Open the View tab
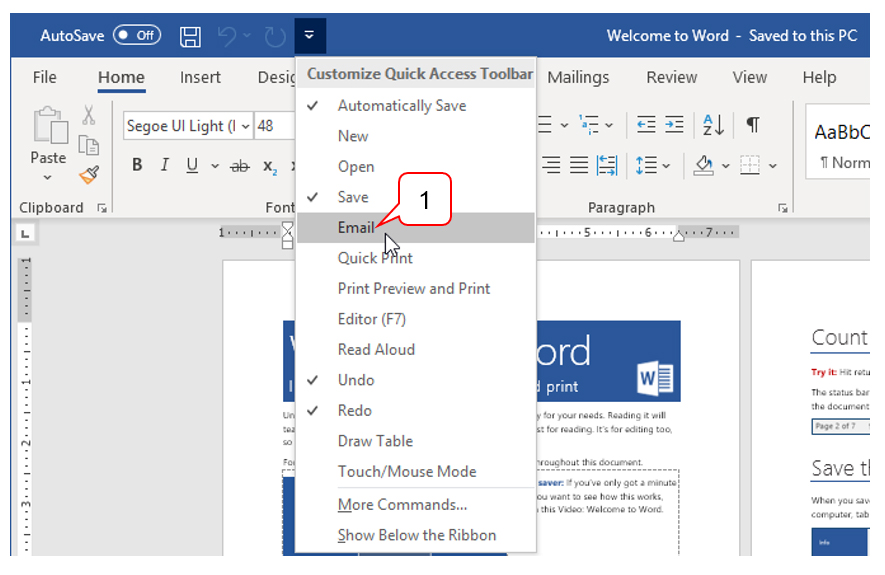The image size is (885, 575). (750, 77)
